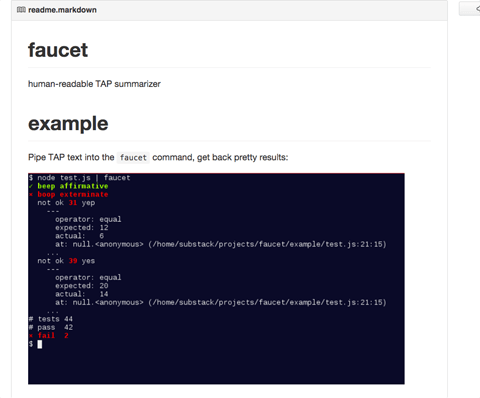Click the inline 'faucet' code snippet
The height and width of the screenshot is (398, 480).
[133, 158]
